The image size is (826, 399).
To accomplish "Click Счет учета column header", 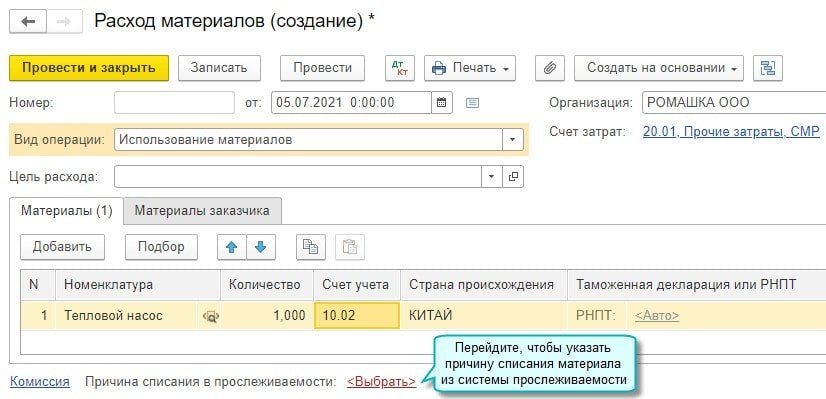I will click(357, 285).
